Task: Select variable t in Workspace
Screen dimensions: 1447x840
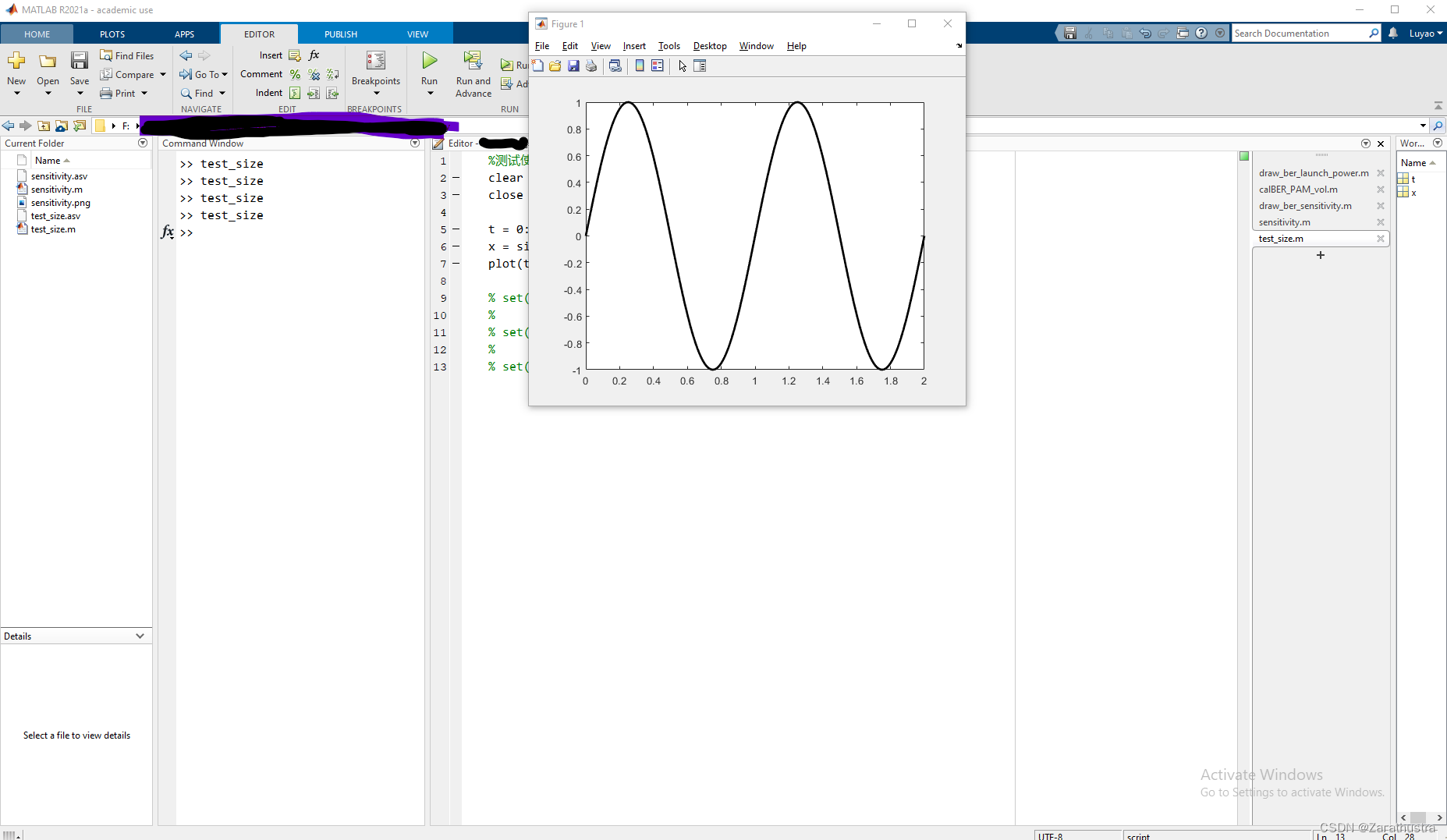Action: [x=1413, y=179]
